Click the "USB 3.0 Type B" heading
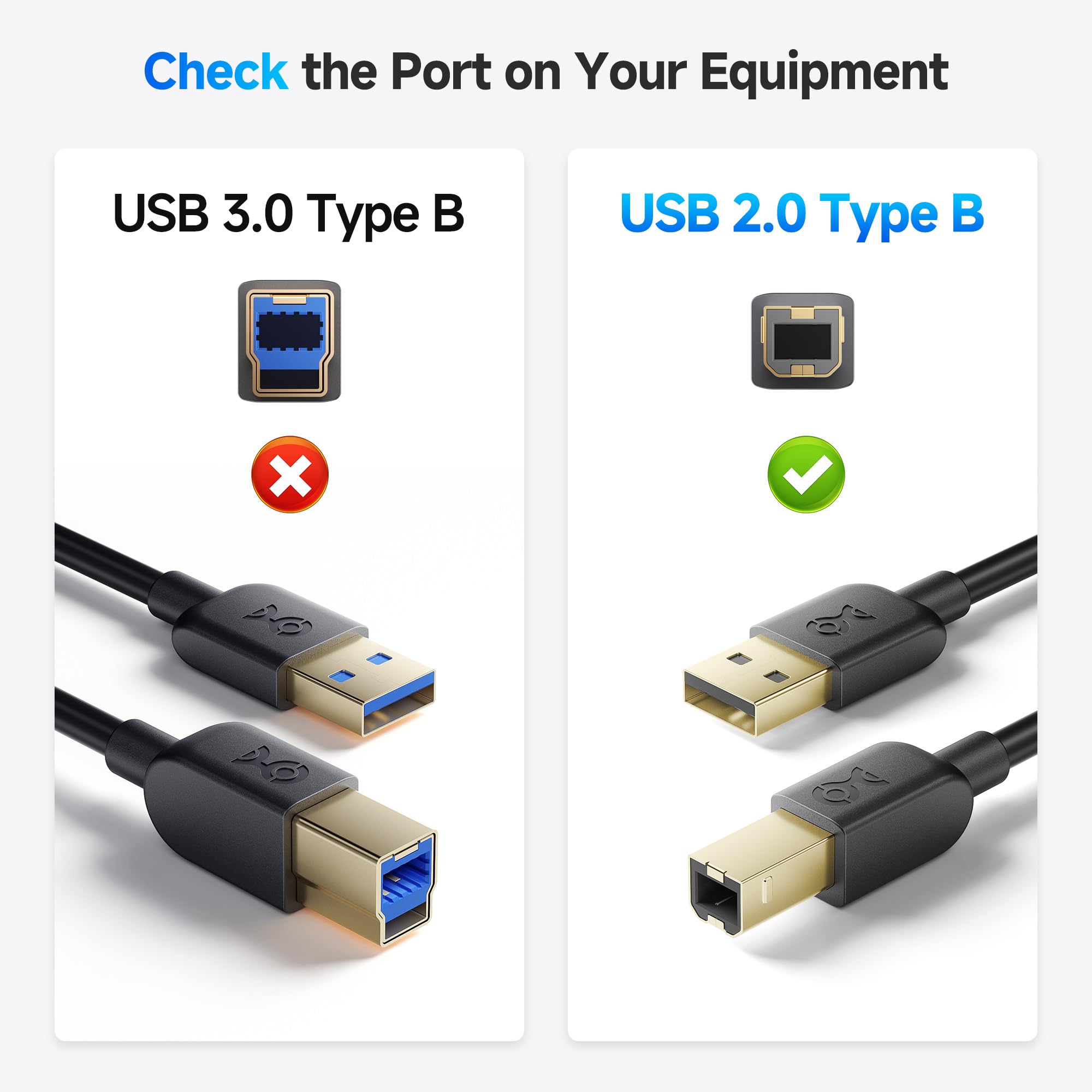Viewport: 1092px width, 1092px height. click(x=288, y=214)
